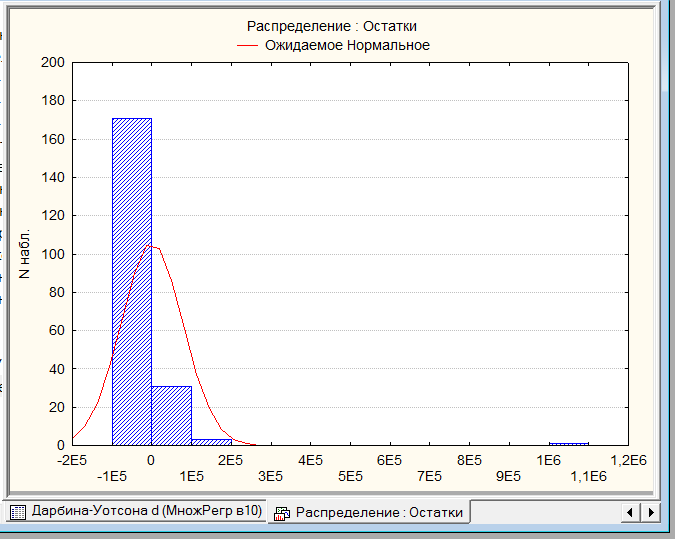Click the X axis label 1E5
Screen dimensions: 675x539
coord(192,477)
